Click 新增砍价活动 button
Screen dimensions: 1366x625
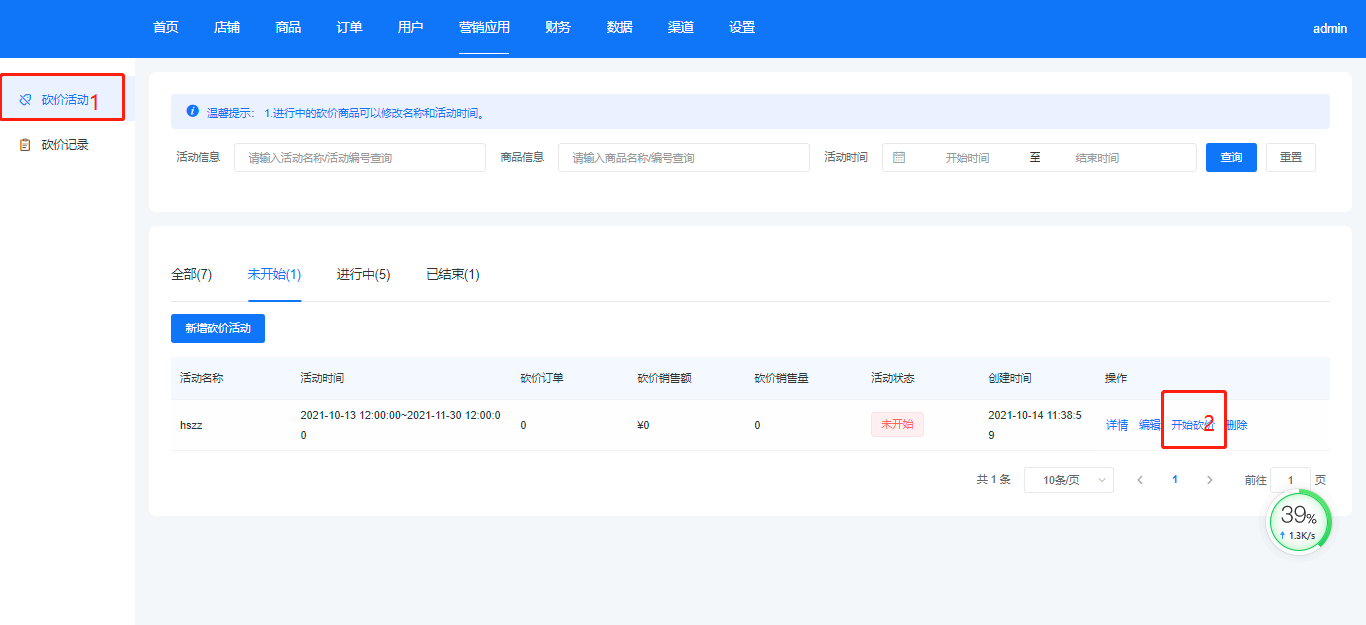218,328
